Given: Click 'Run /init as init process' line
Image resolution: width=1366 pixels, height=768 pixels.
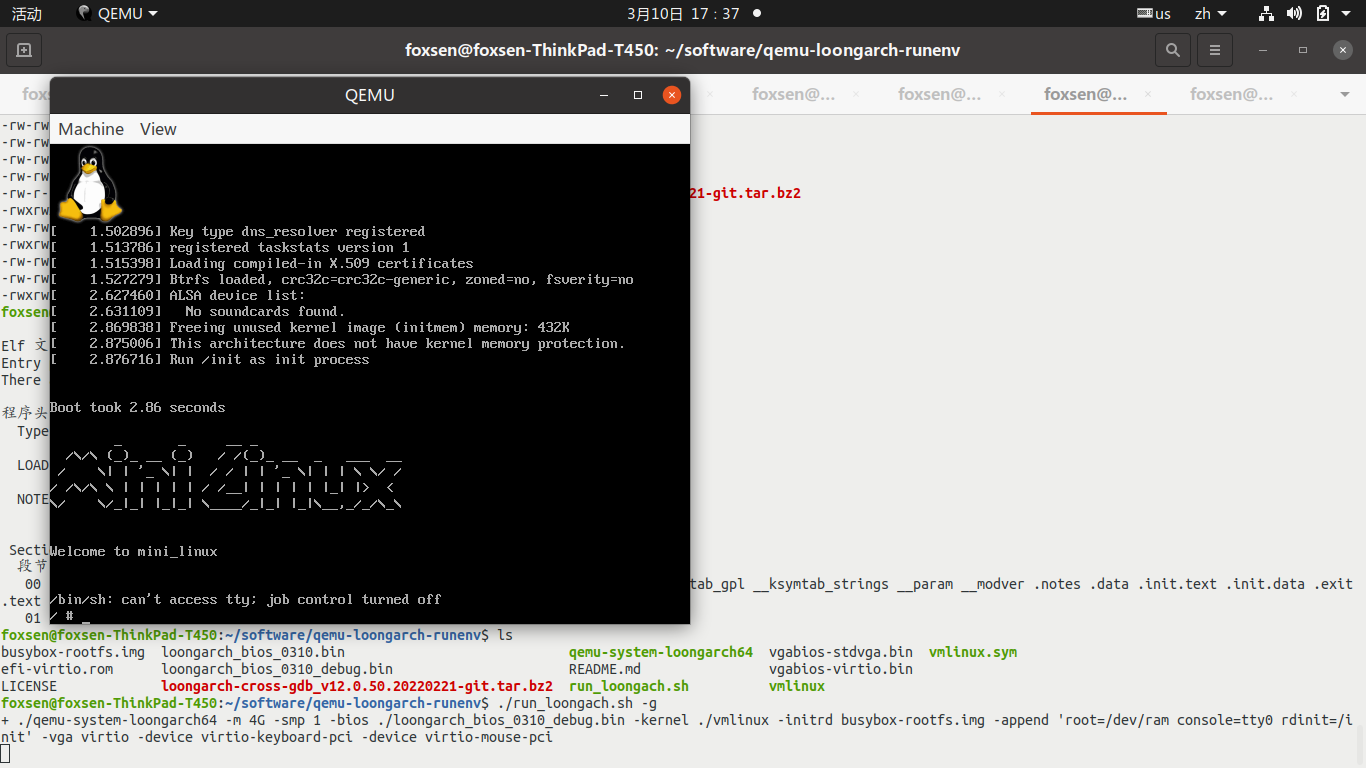Looking at the screenshot, I should 269,360.
